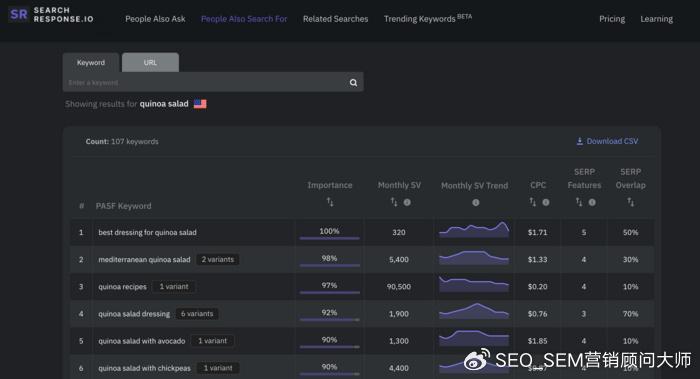
Task: Expand 1 variant for quinoa salad with avocado
Action: click(x=212, y=341)
